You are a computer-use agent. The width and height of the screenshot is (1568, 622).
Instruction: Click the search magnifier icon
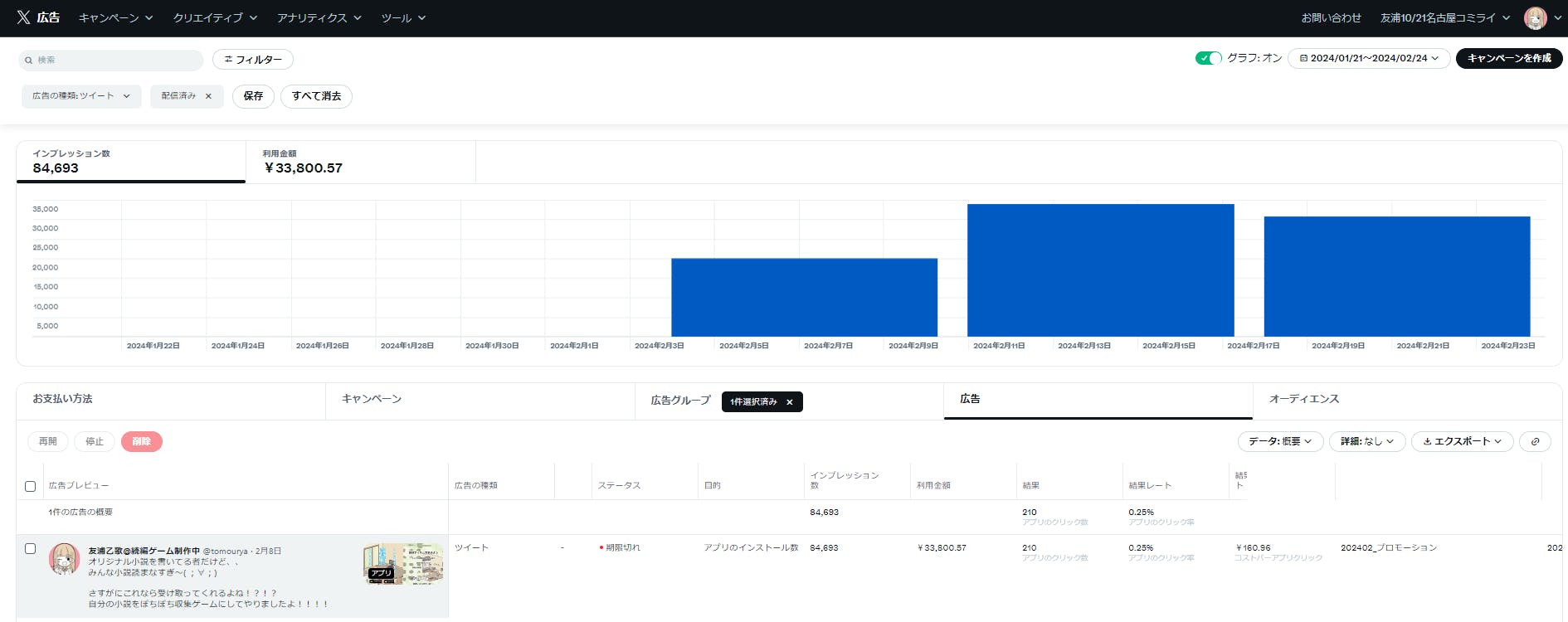tap(29, 61)
